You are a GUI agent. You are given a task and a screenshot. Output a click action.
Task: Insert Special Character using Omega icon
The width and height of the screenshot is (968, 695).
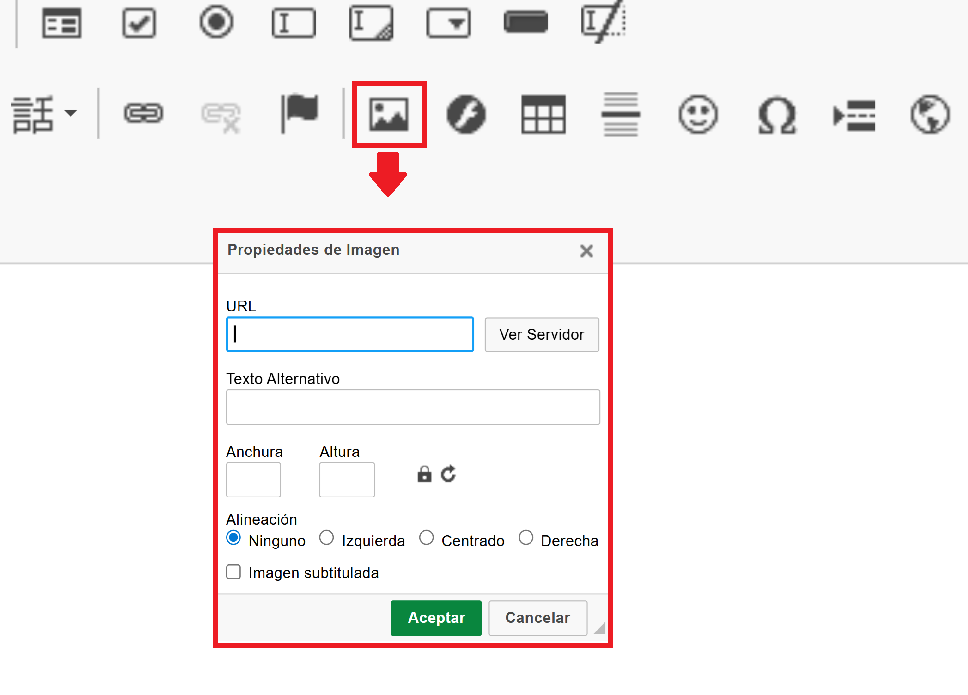pos(777,115)
